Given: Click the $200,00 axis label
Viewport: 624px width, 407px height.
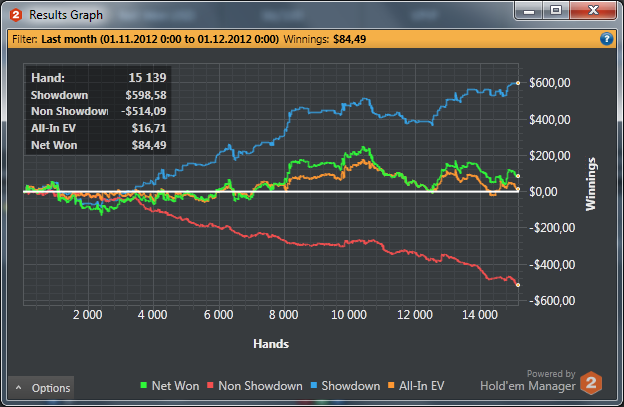Looking at the screenshot, I should pos(550,156).
